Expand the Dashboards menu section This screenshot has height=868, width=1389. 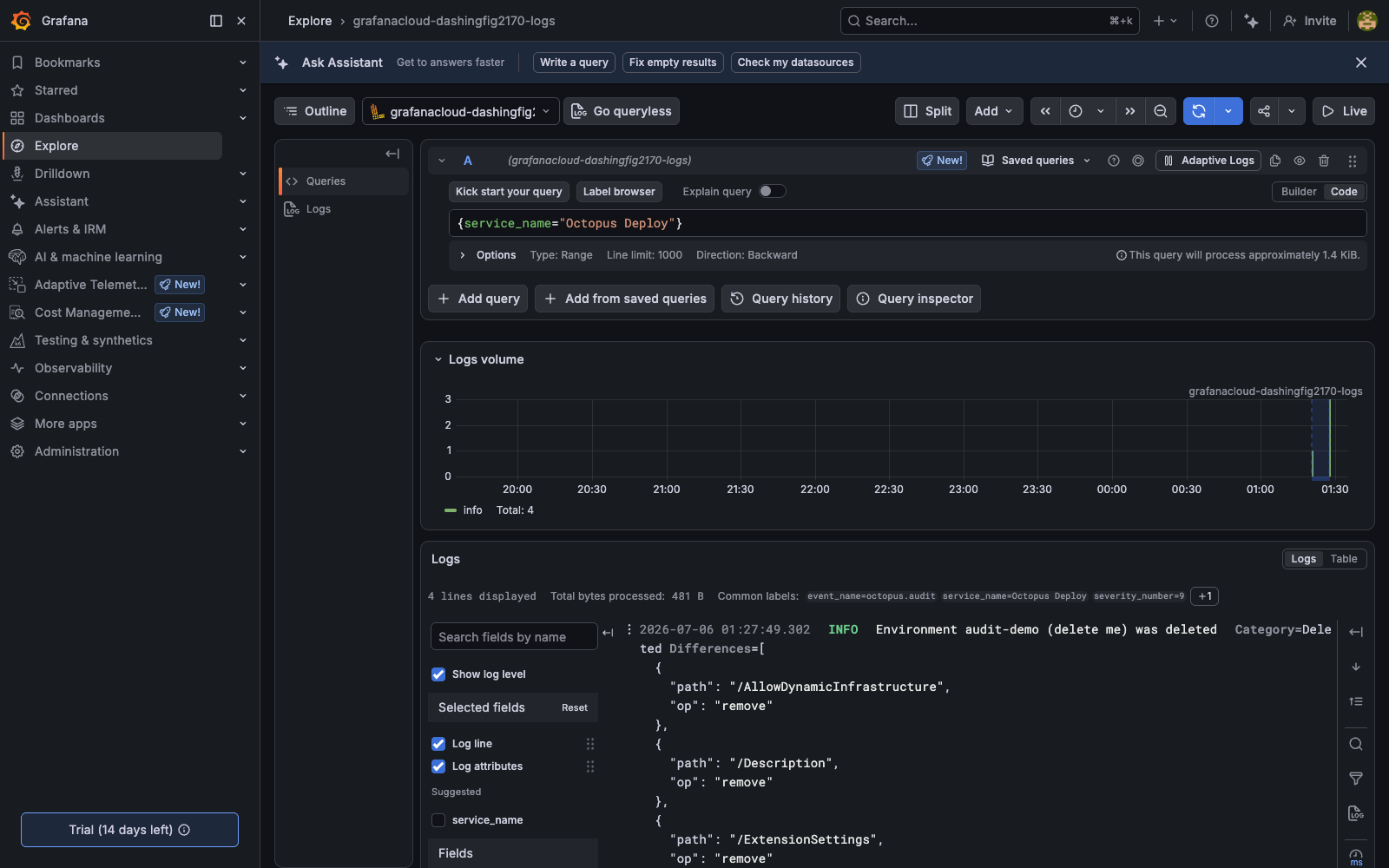243,118
